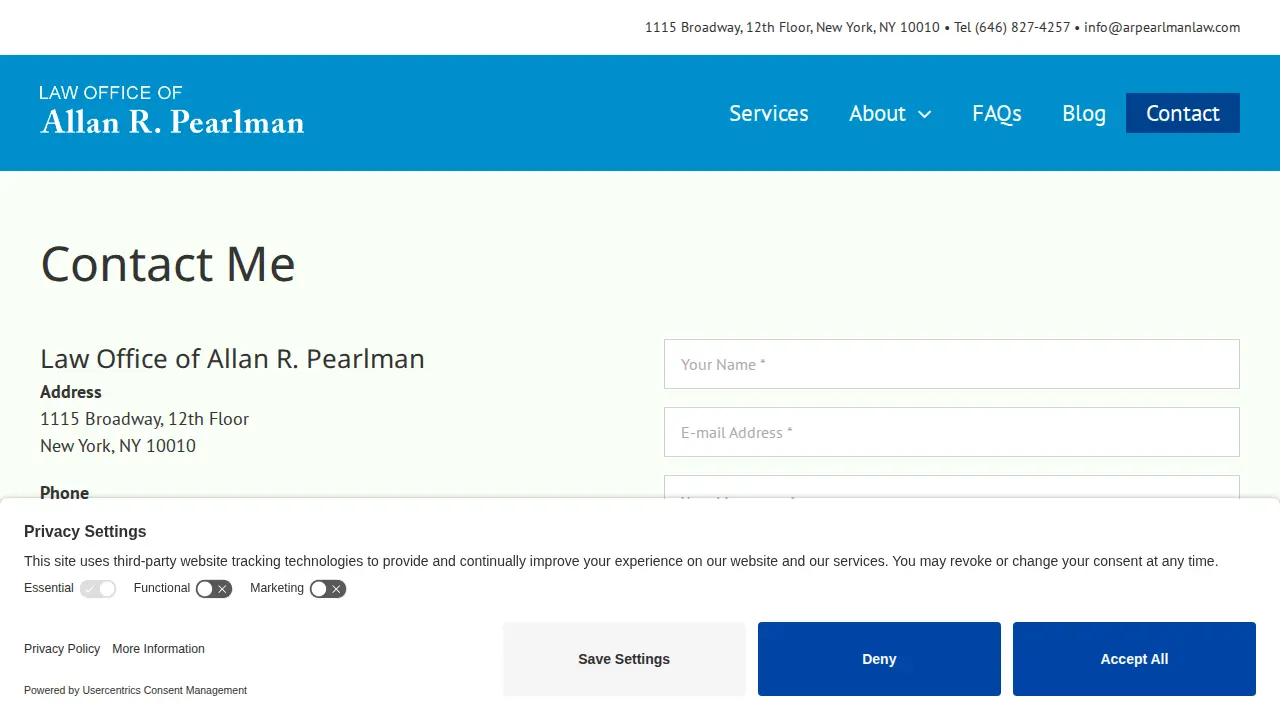Click the Law Office of Allan R. Pearlman heading

(x=232, y=358)
